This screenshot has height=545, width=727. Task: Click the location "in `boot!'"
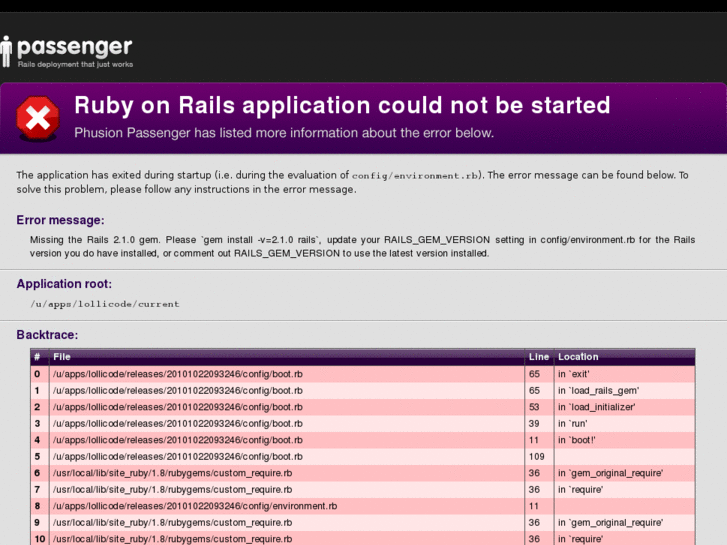tap(577, 440)
